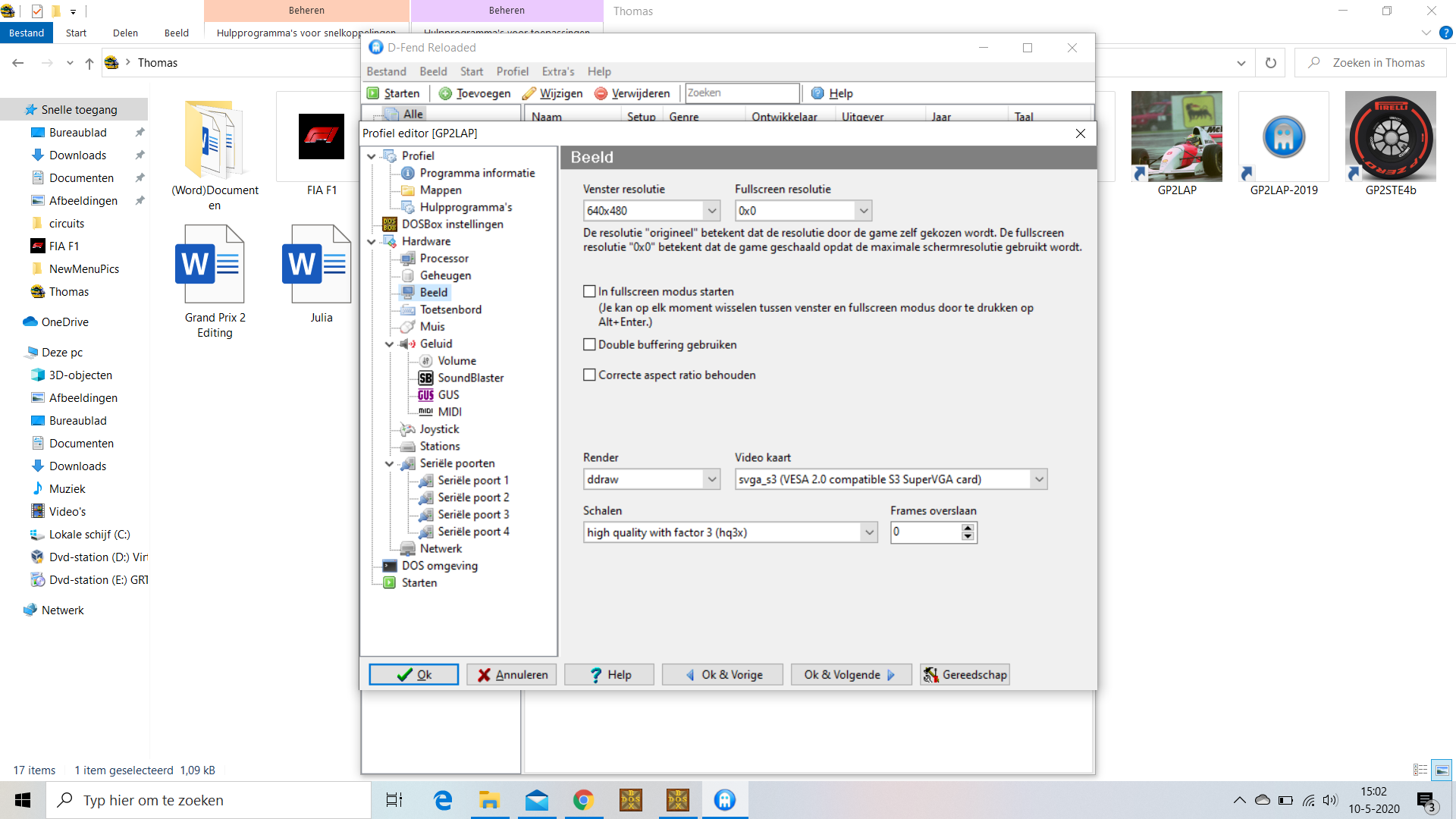
Task: Open DOSBox instellingen tree icon
Action: click(390, 224)
